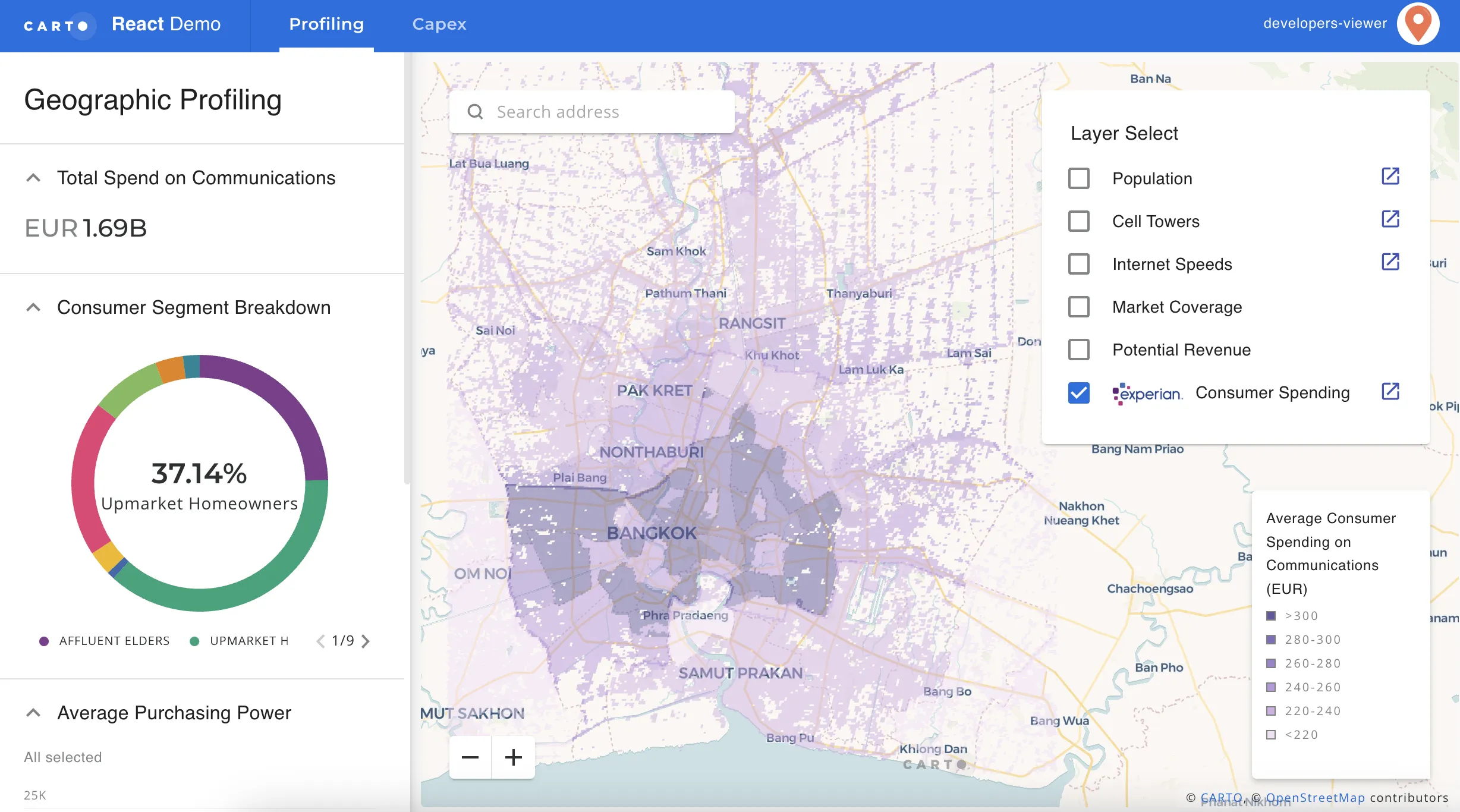Enable the Market Coverage layer
Image resolution: width=1460 pixels, height=812 pixels.
[1078, 307]
